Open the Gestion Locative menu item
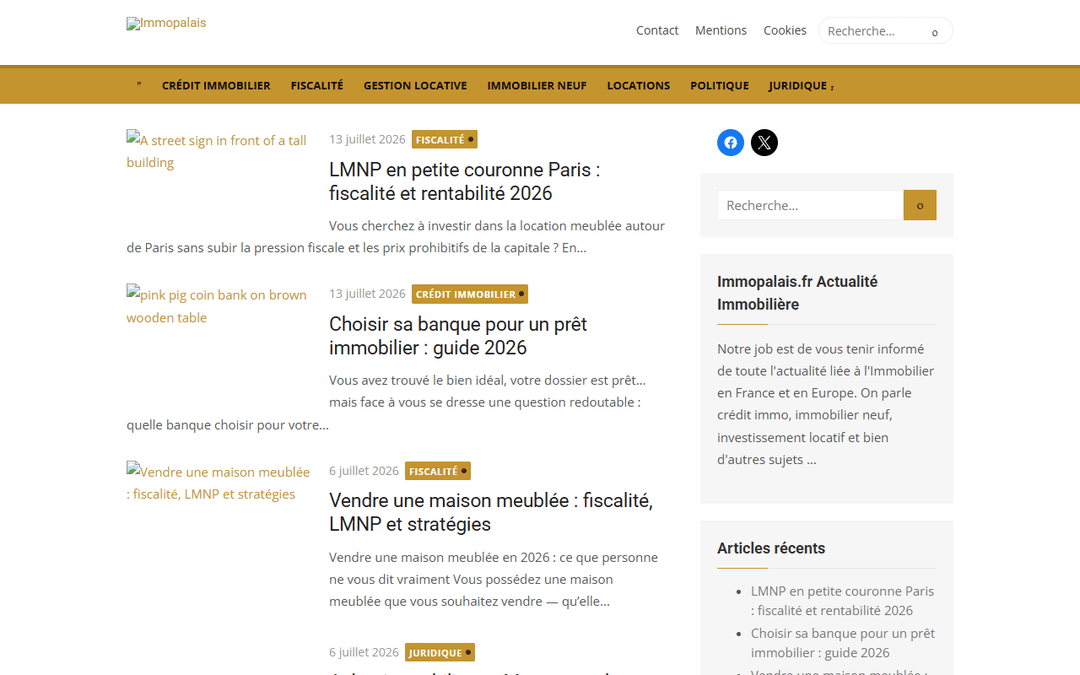This screenshot has height=675, width=1080. (415, 85)
